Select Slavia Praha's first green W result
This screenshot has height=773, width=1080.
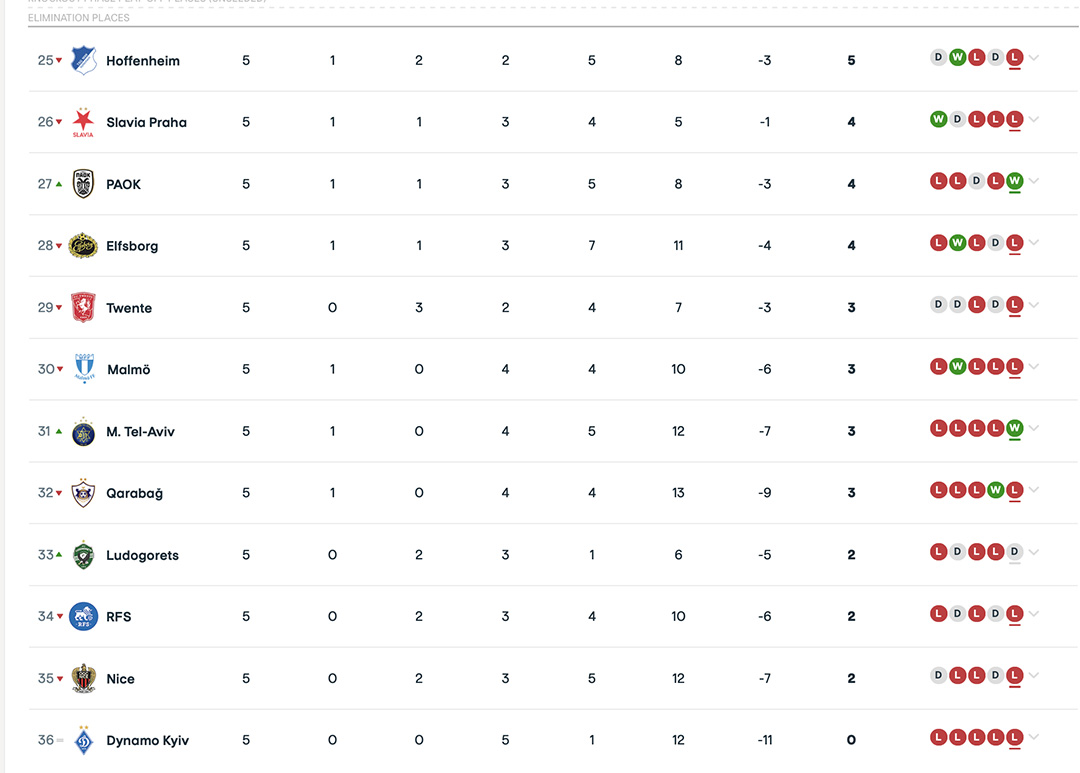[938, 119]
